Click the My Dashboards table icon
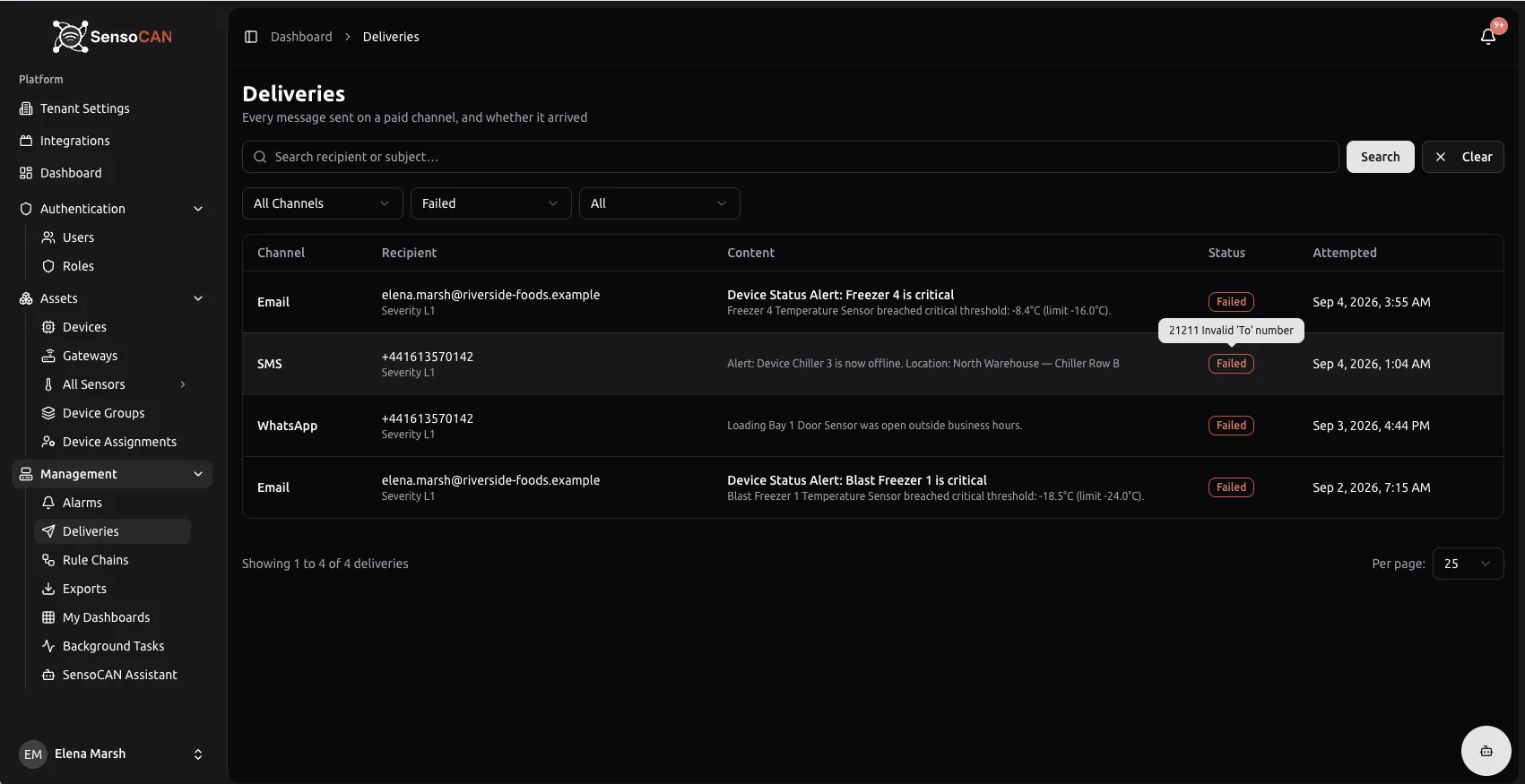The height and width of the screenshot is (784, 1525). 48,617
